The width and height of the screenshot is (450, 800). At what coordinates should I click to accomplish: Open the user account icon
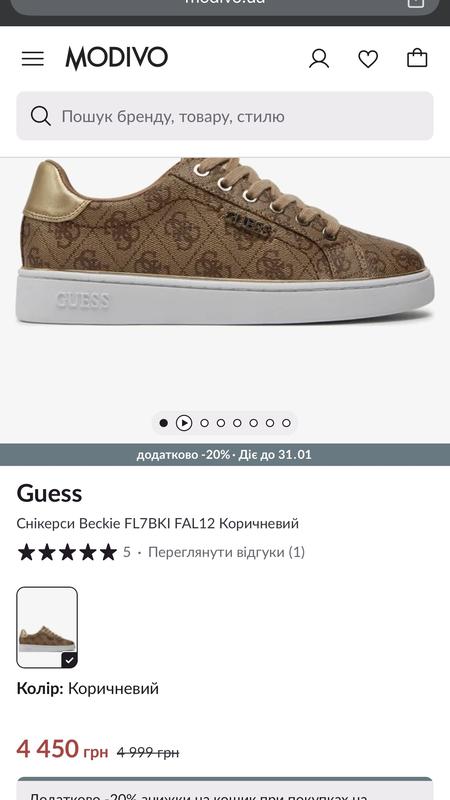pyautogui.click(x=319, y=59)
